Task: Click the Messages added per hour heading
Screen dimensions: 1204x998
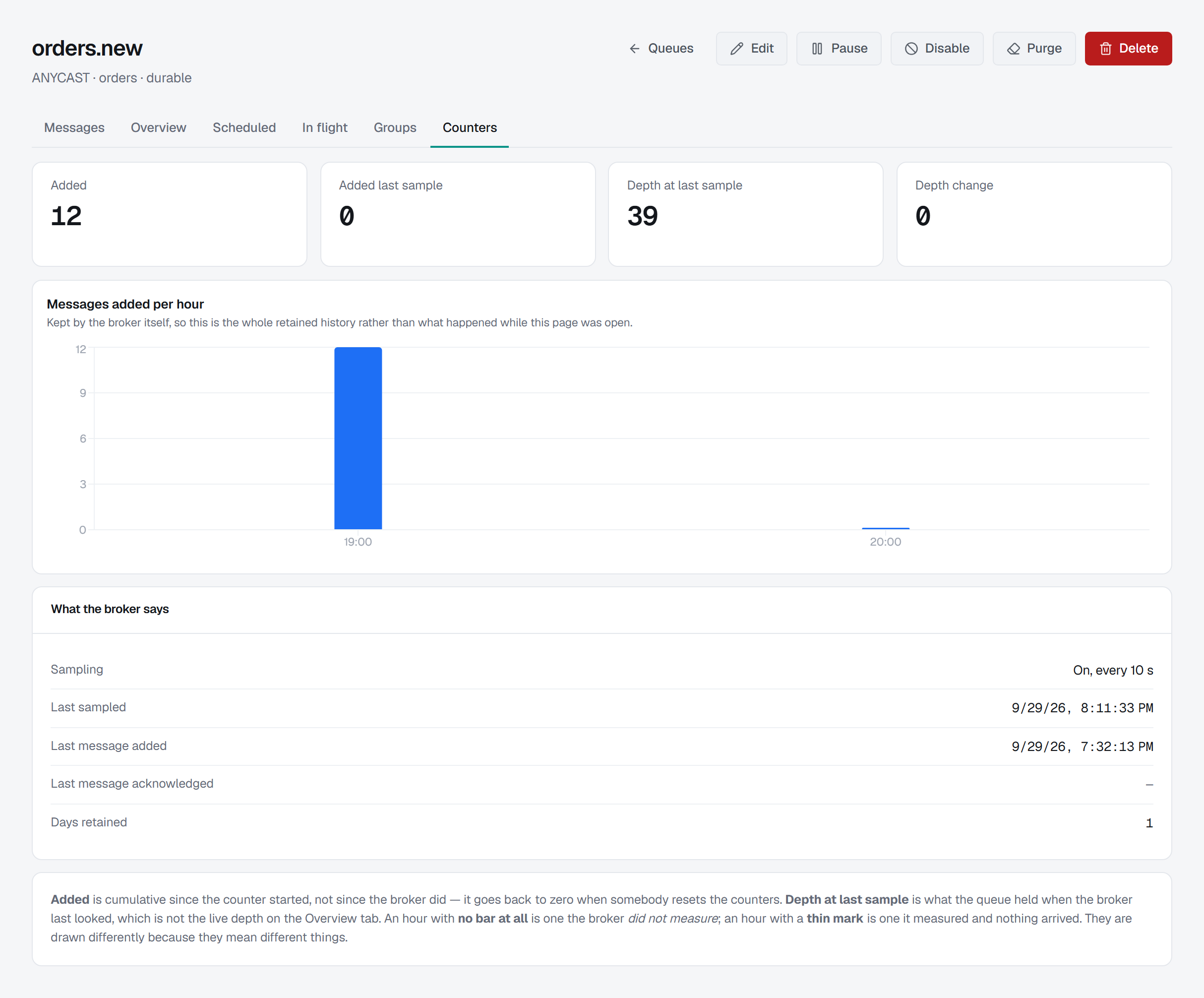Action: pos(125,304)
